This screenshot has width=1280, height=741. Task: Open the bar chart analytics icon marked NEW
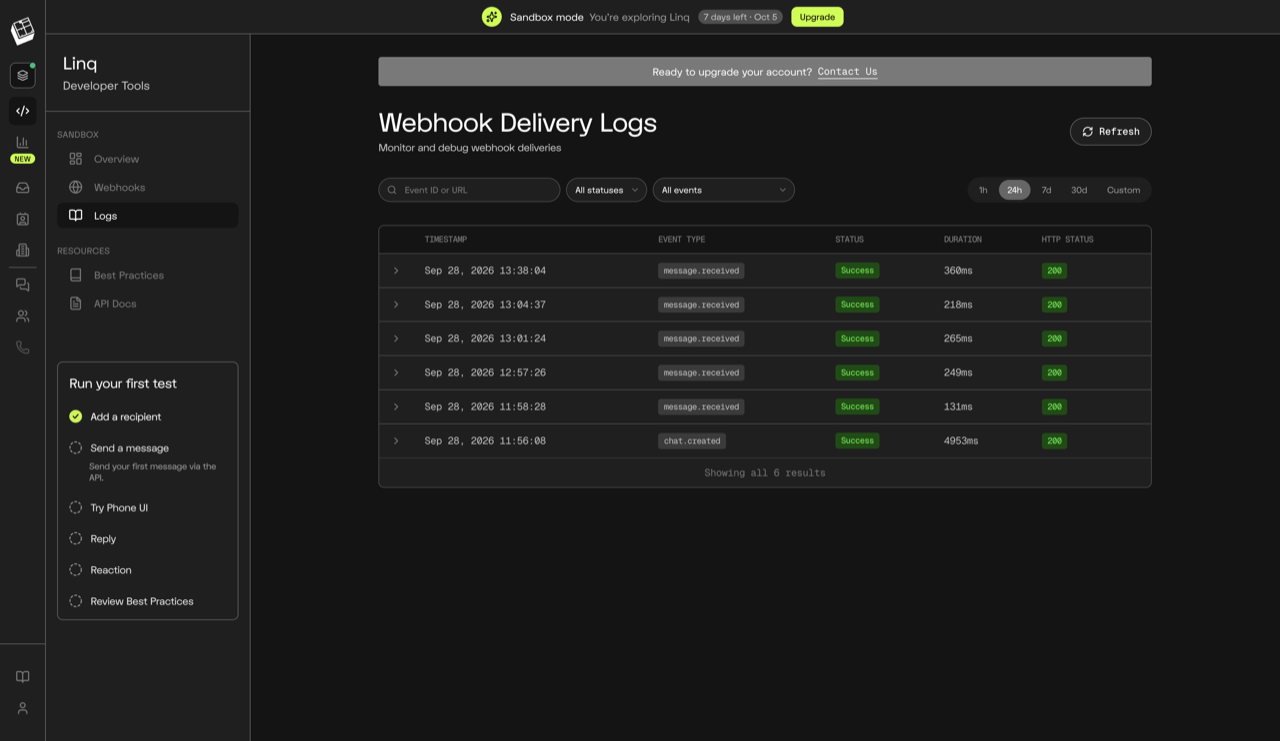tap(22, 143)
